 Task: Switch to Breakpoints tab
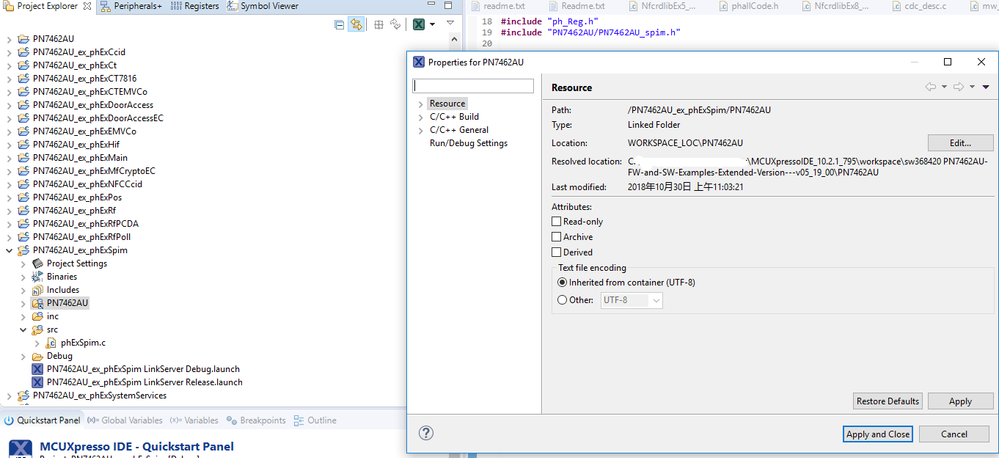point(257,420)
